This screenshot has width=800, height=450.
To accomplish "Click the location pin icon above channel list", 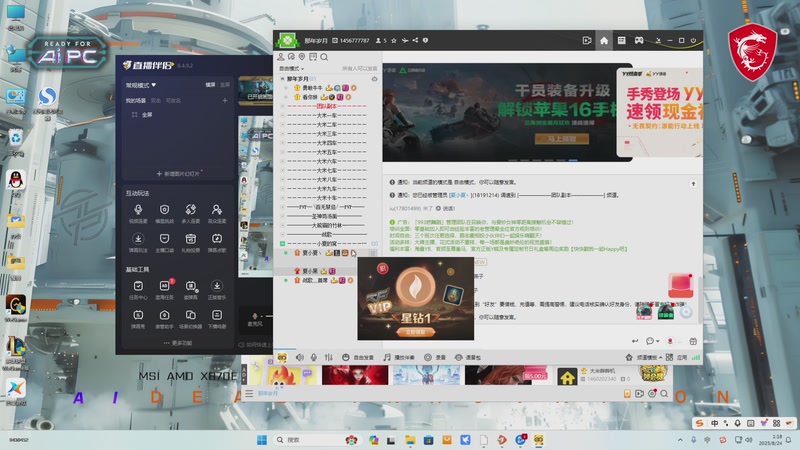I will coord(302,57).
